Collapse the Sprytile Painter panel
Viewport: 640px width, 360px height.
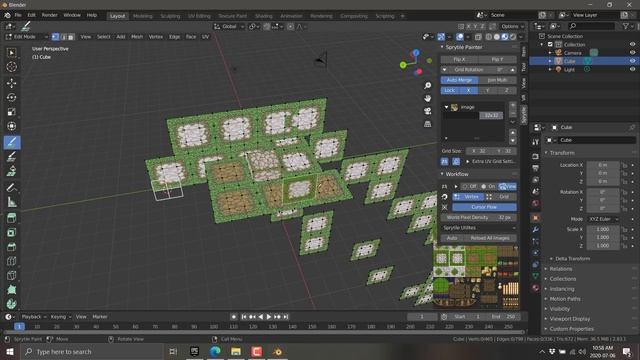(442, 47)
